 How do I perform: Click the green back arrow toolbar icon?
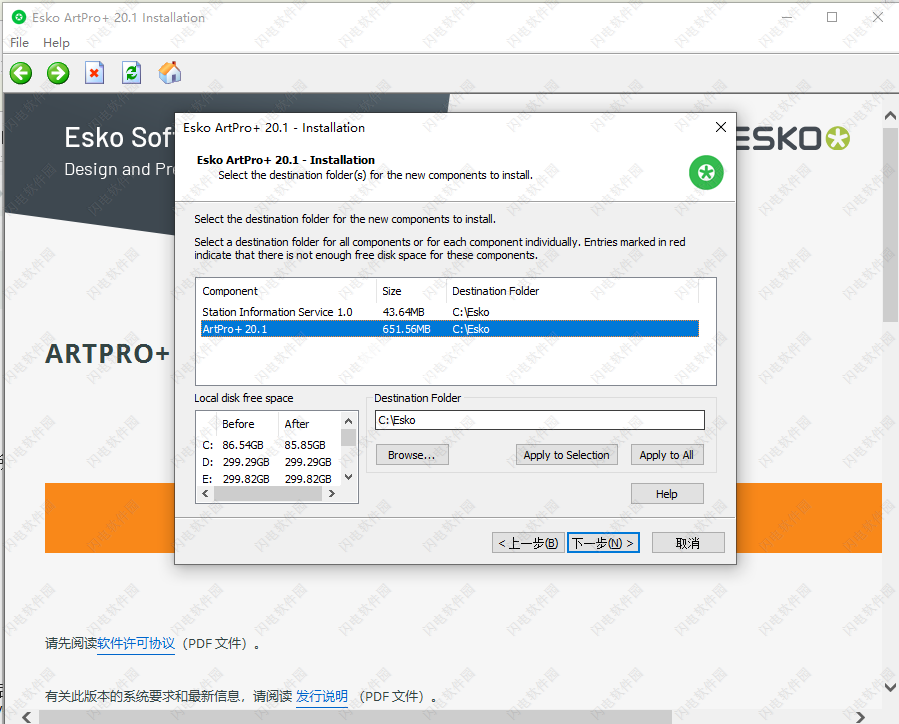click(20, 73)
